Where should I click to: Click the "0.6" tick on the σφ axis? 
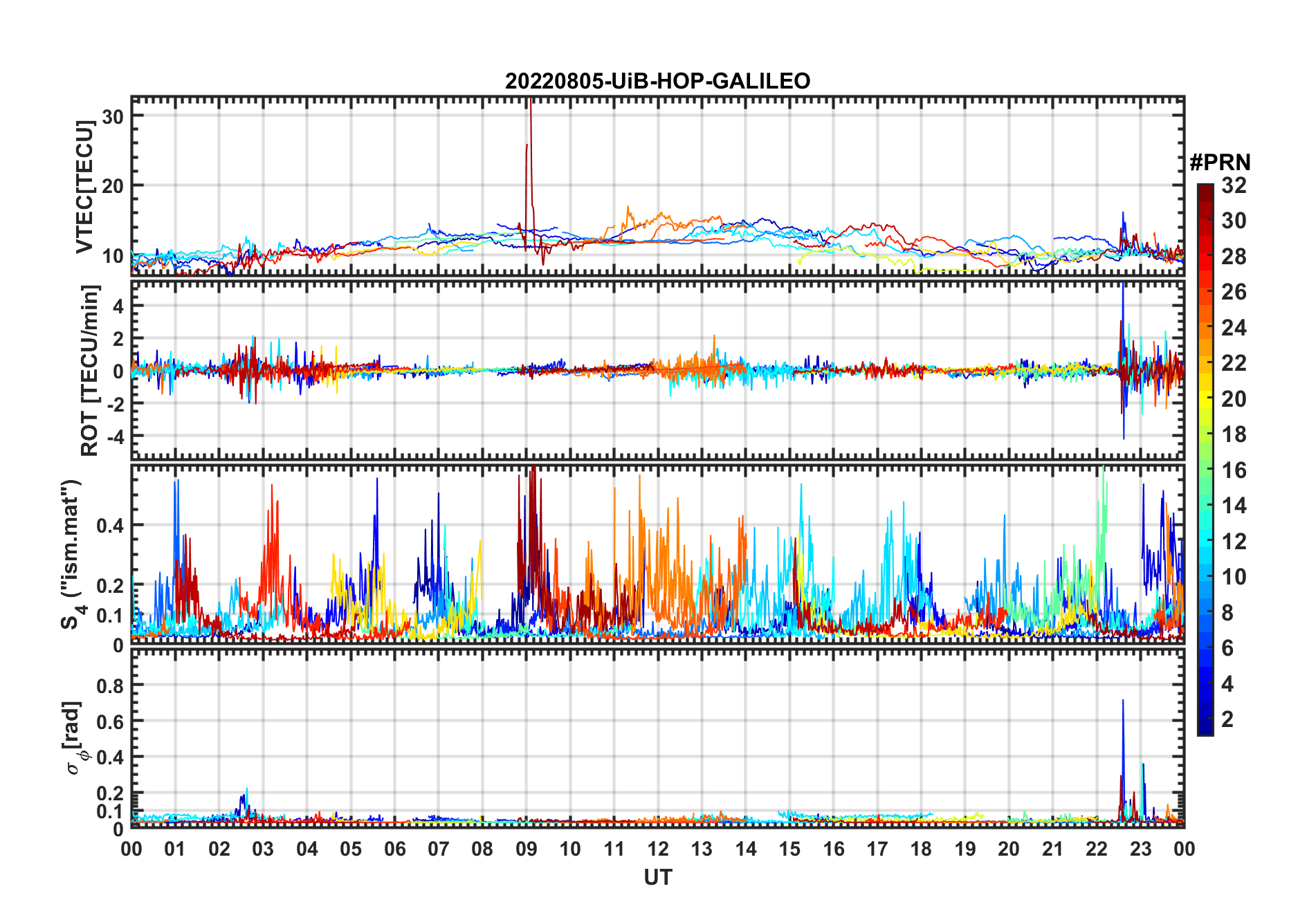(x=110, y=722)
